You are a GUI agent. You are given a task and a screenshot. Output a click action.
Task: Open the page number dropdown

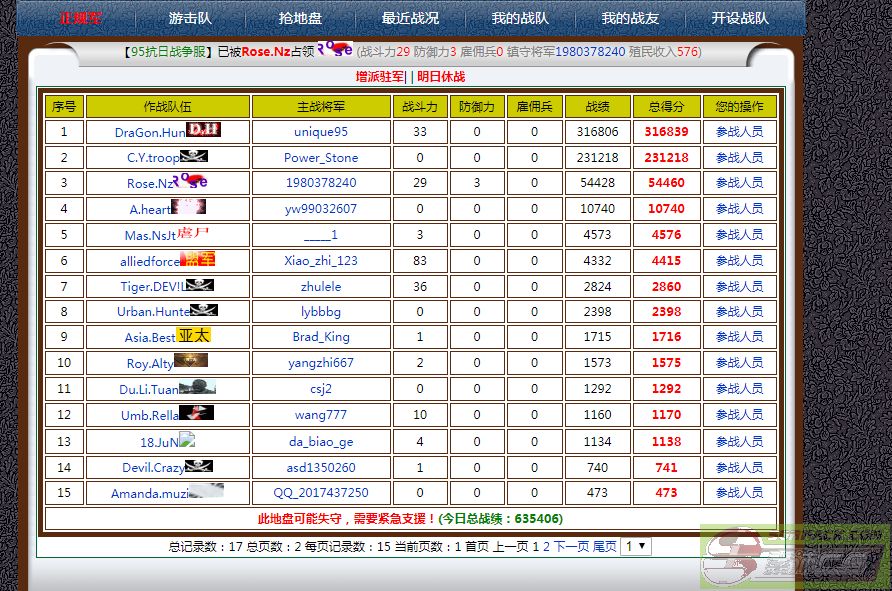click(635, 547)
